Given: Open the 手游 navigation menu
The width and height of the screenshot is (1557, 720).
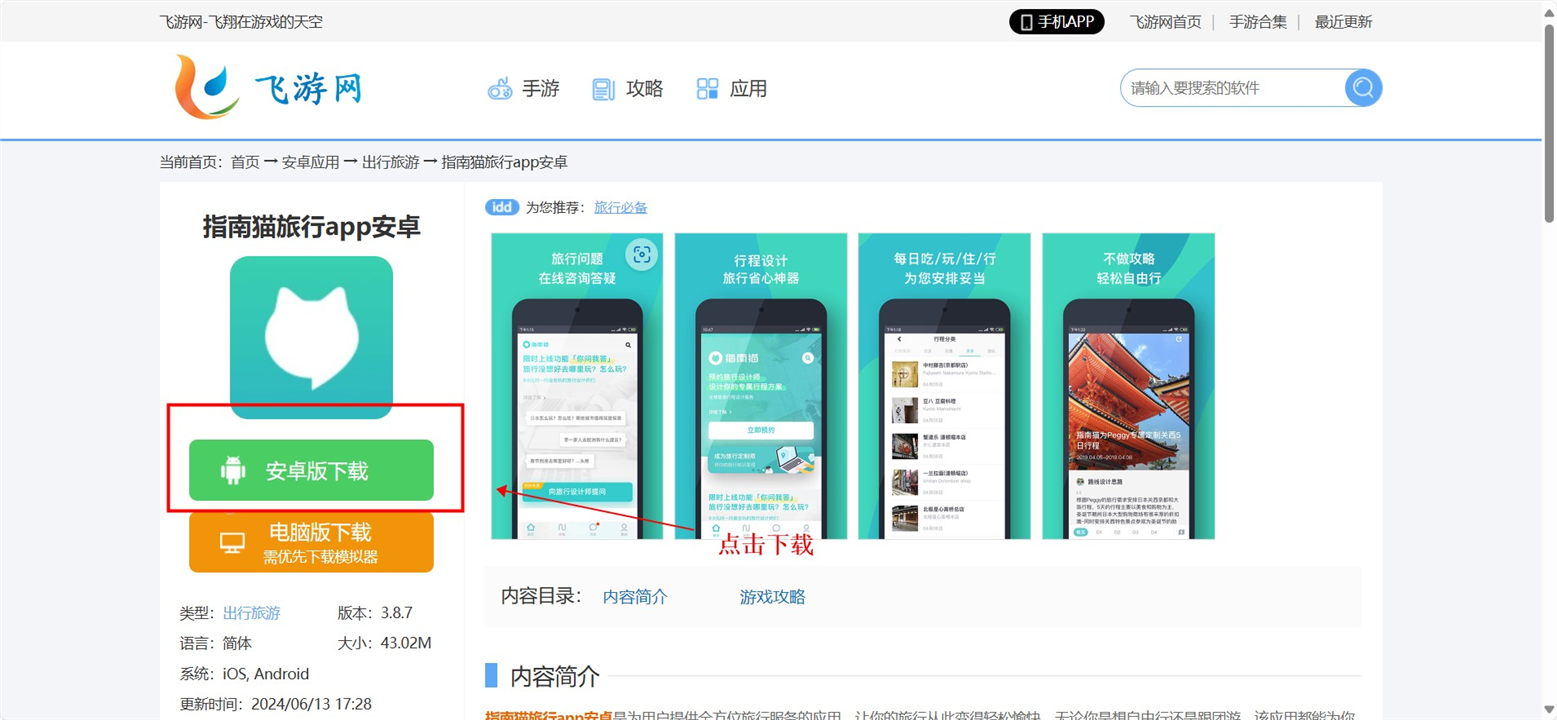Looking at the screenshot, I should pos(523,89).
